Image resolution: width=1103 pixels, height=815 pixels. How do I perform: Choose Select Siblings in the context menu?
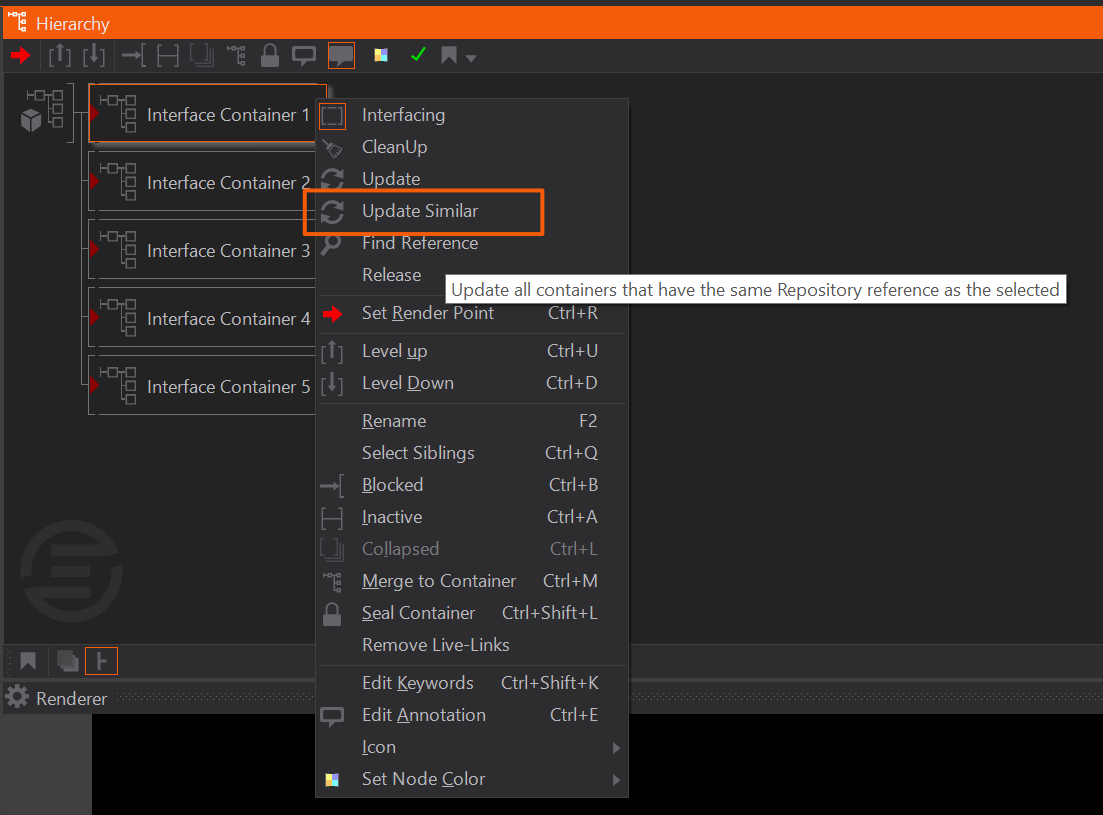(471, 453)
